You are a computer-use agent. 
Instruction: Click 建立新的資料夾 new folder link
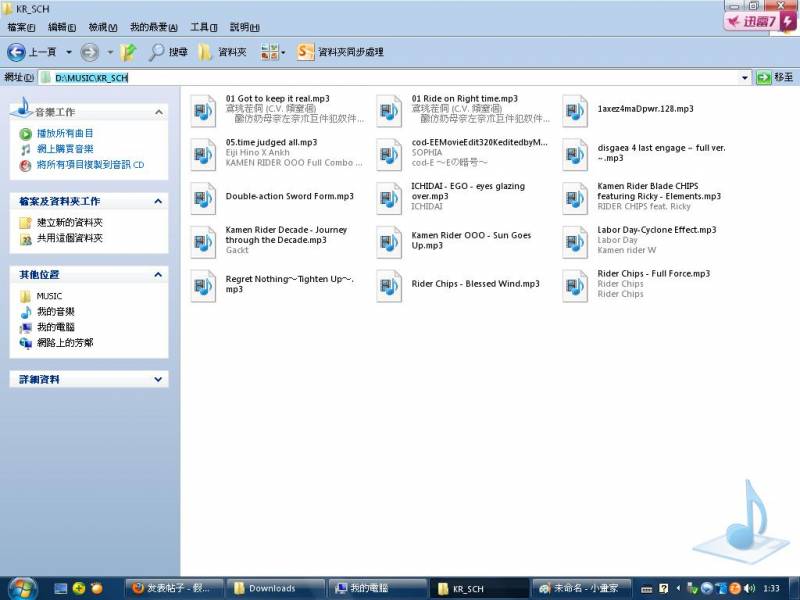[70, 222]
